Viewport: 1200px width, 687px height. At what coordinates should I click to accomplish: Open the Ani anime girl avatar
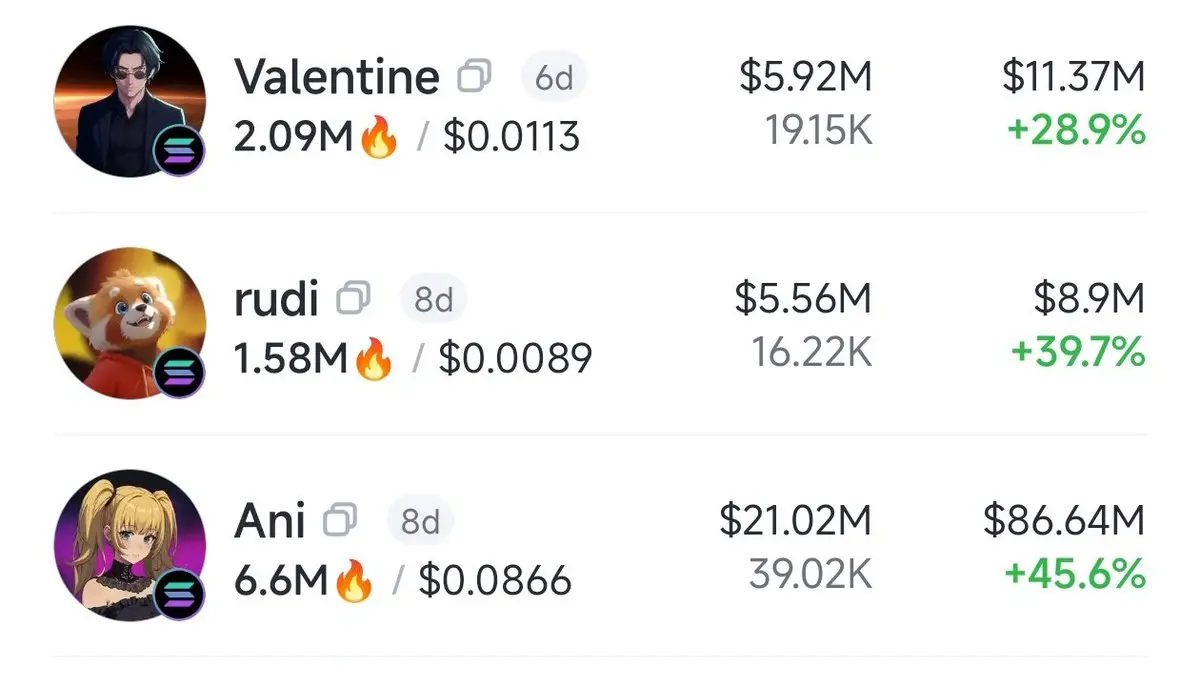coord(130,545)
